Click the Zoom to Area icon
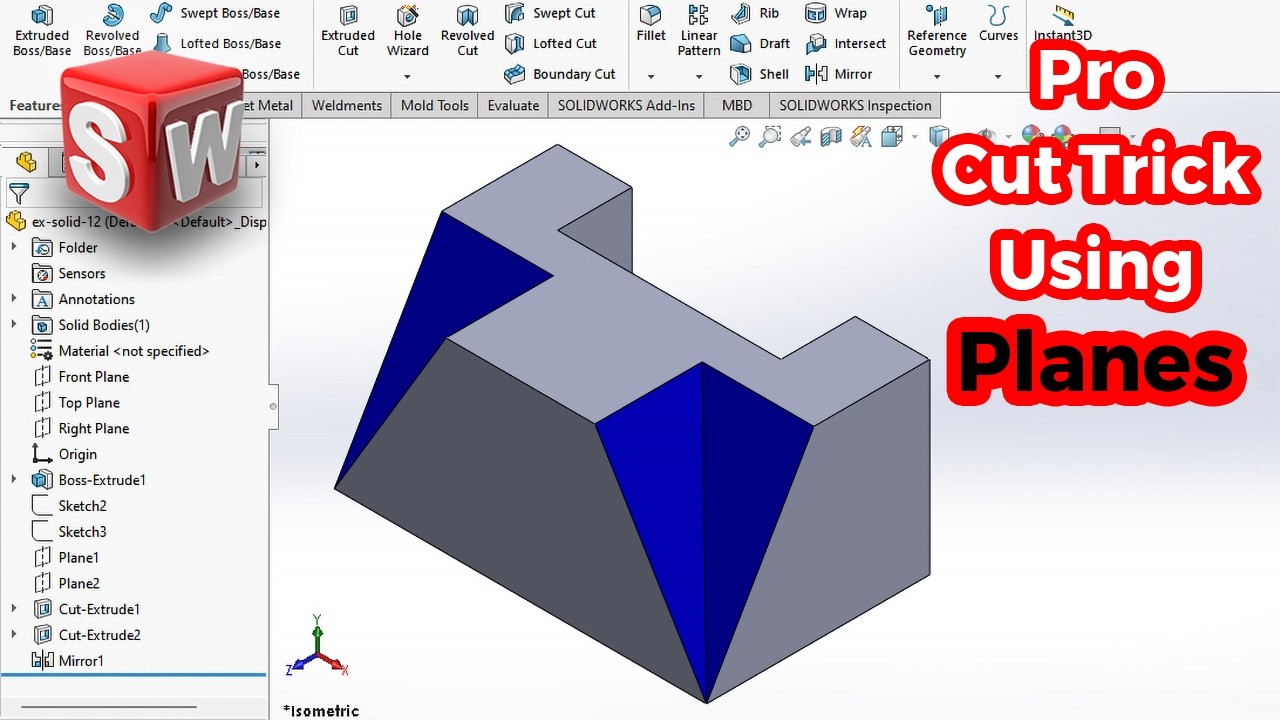Image resolution: width=1280 pixels, height=720 pixels. click(770, 137)
